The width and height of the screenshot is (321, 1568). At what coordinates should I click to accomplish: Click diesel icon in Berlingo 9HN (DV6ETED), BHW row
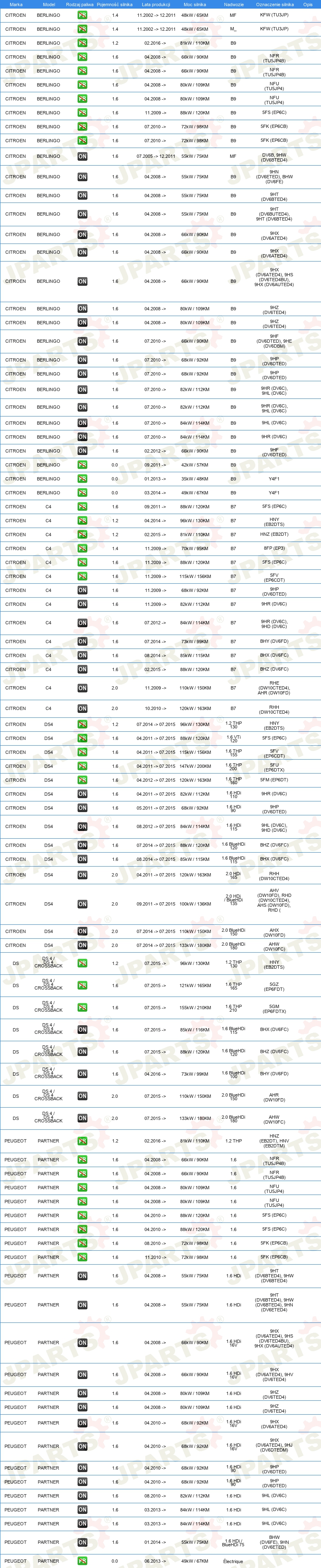[x=82, y=177]
